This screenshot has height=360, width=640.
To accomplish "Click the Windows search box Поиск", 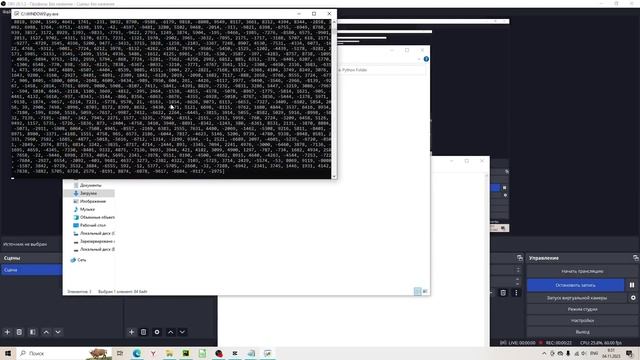I will (x=64, y=353).
